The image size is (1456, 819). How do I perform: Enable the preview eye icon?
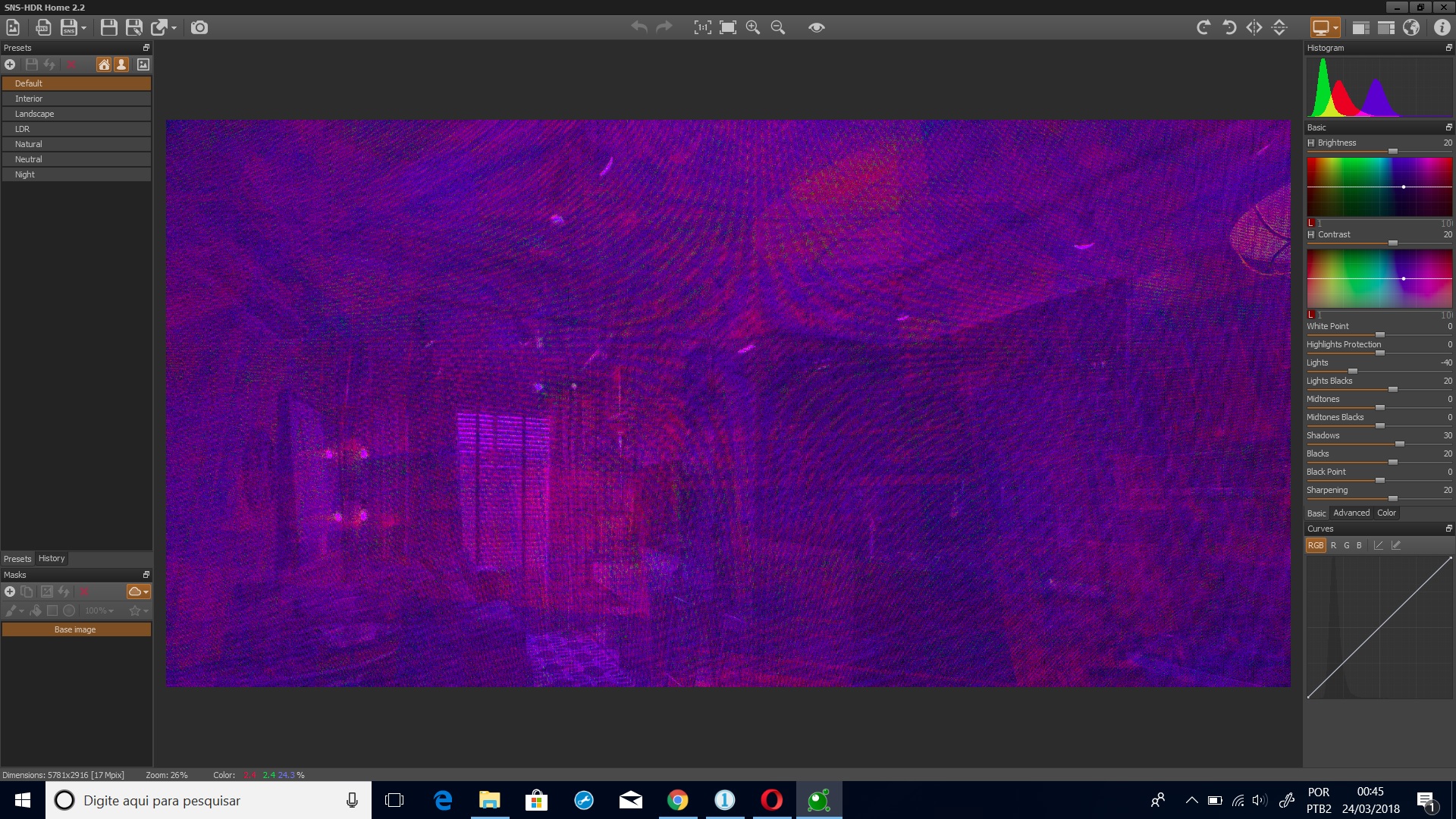[817, 27]
